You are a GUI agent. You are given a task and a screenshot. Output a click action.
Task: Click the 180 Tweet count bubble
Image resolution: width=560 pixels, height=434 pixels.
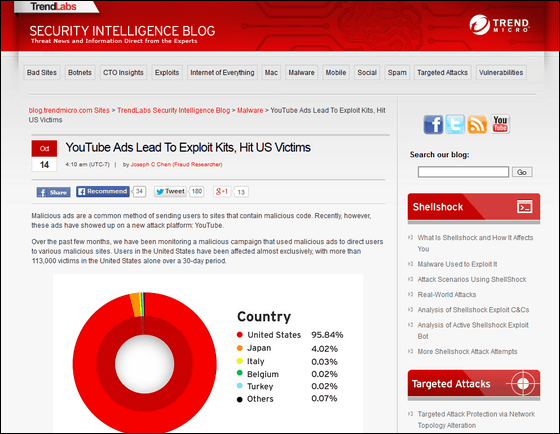pyautogui.click(x=197, y=191)
